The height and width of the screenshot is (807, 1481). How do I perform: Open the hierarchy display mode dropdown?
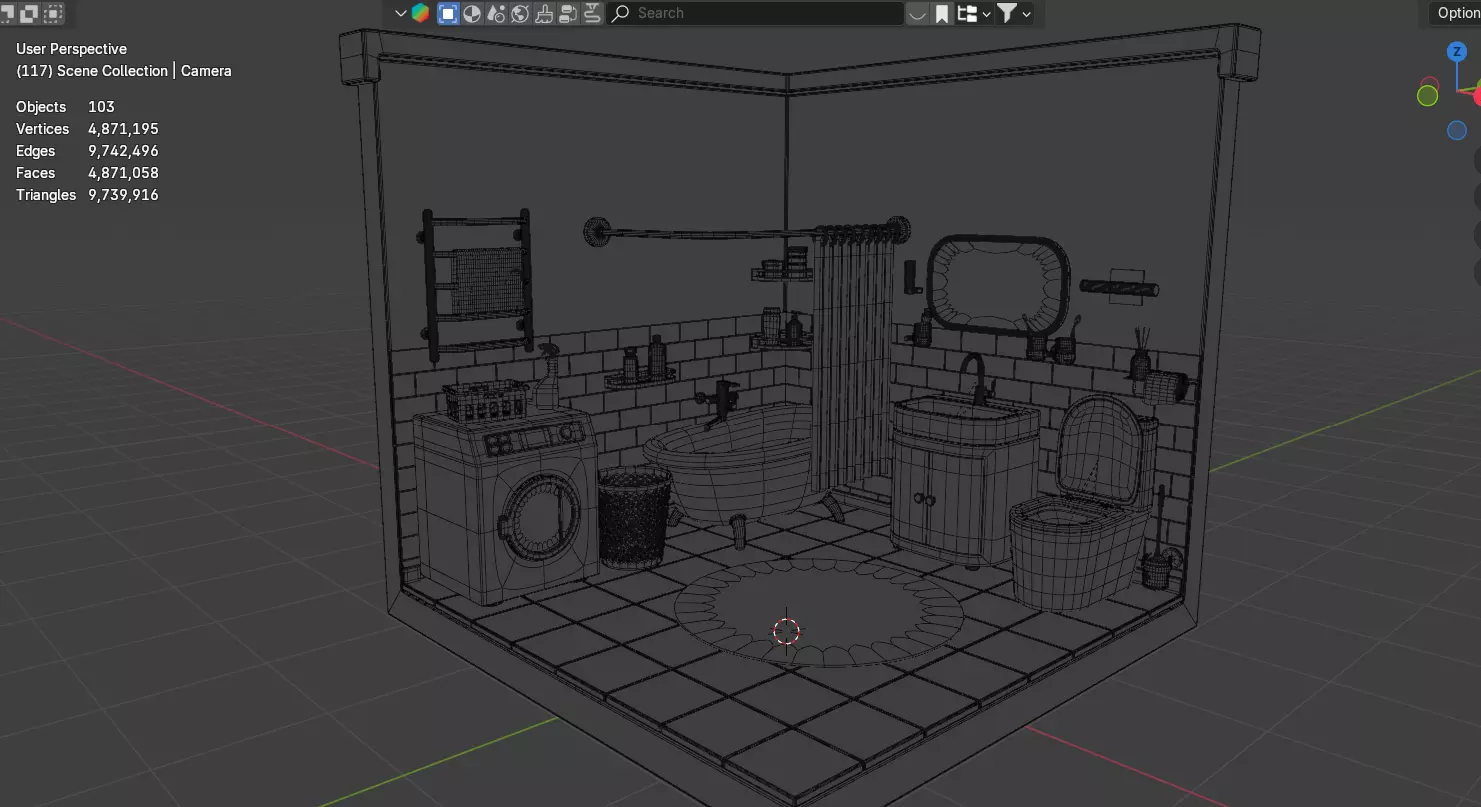click(x=974, y=13)
